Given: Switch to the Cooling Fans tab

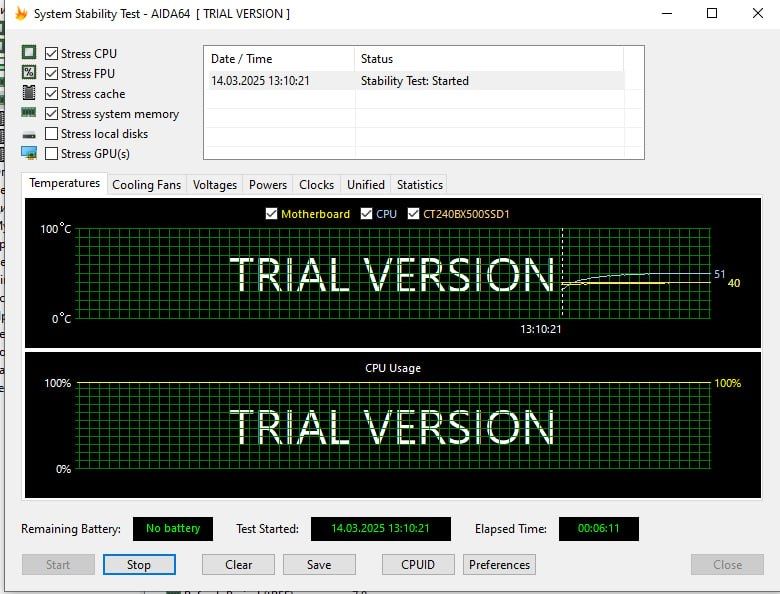Looking at the screenshot, I should click(x=146, y=185).
